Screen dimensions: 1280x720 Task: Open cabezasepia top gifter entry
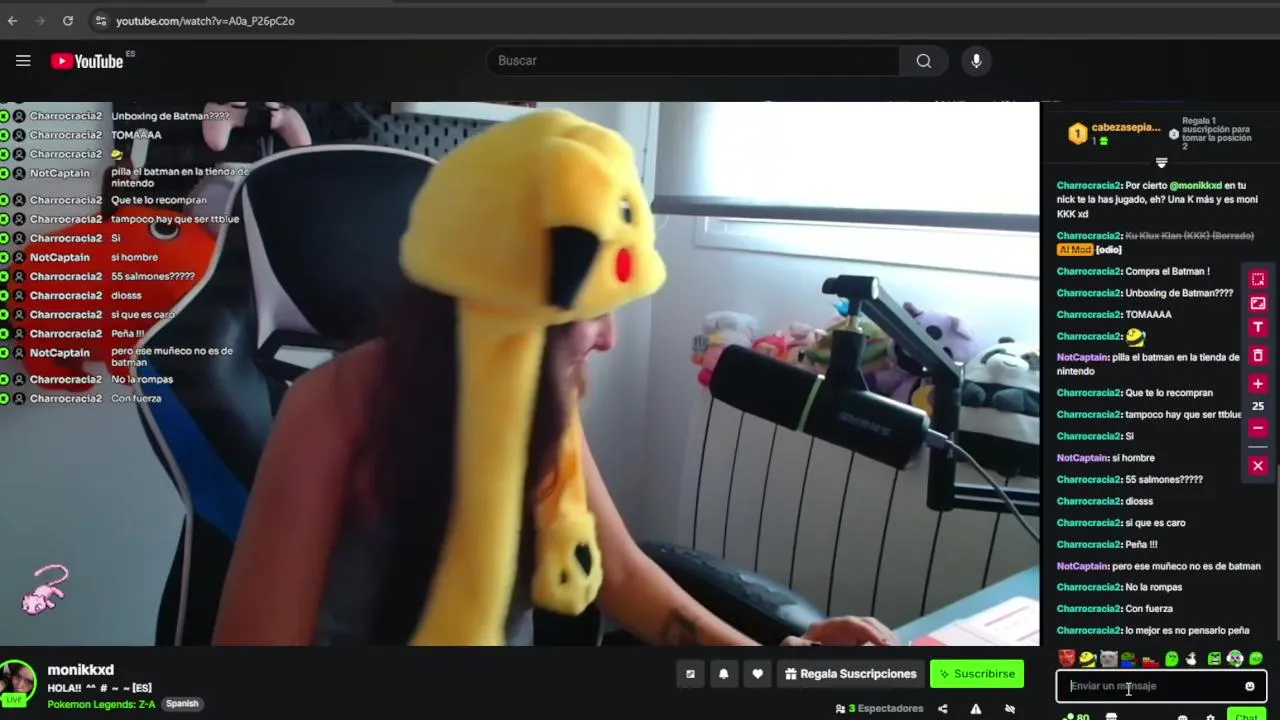pos(1116,133)
